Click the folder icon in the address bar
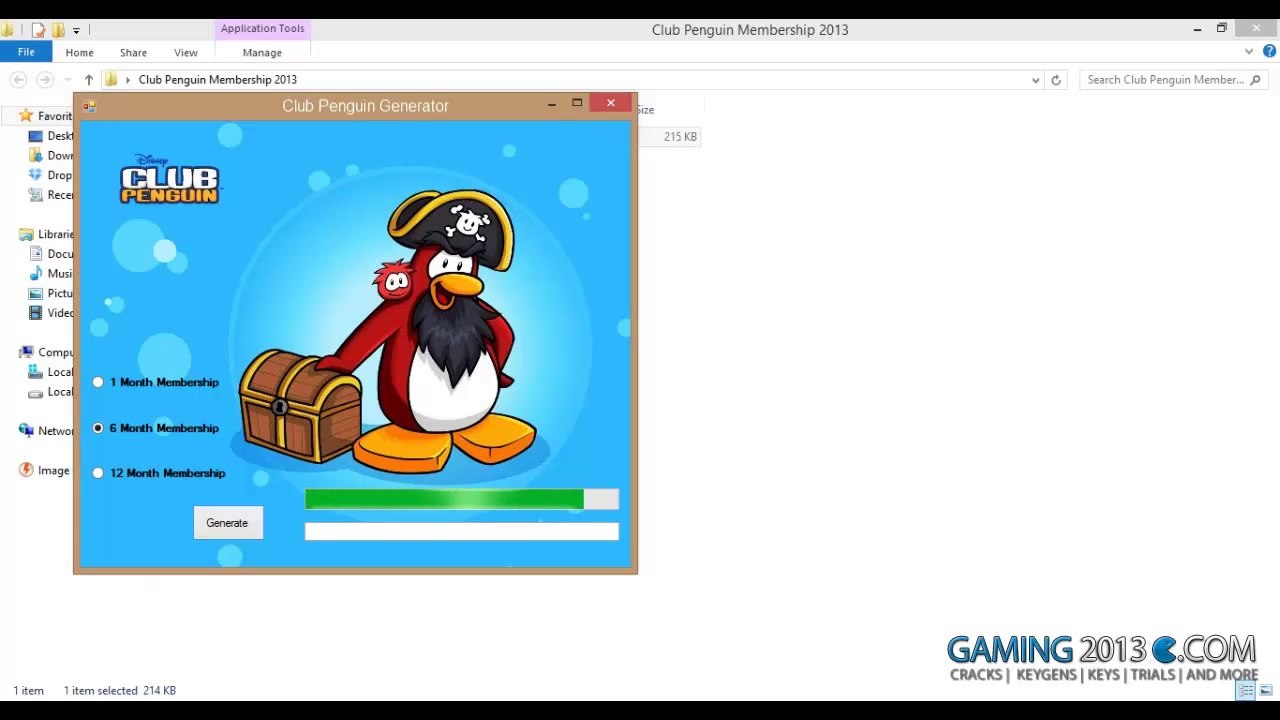The width and height of the screenshot is (1280, 720). pyautogui.click(x=111, y=80)
